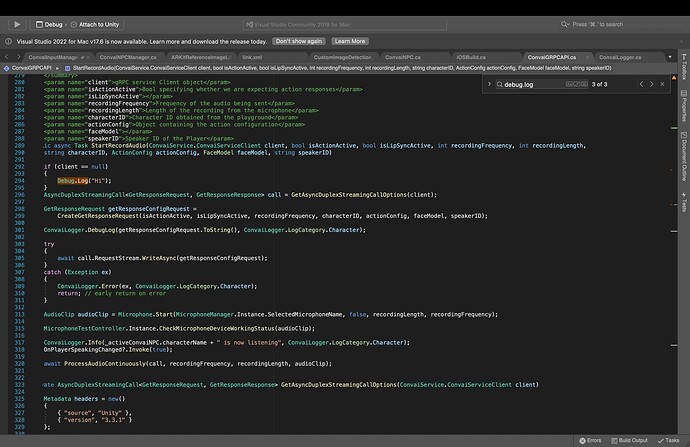
Task: Switch to the ConvaiLogger.cs tab
Action: (620, 57)
